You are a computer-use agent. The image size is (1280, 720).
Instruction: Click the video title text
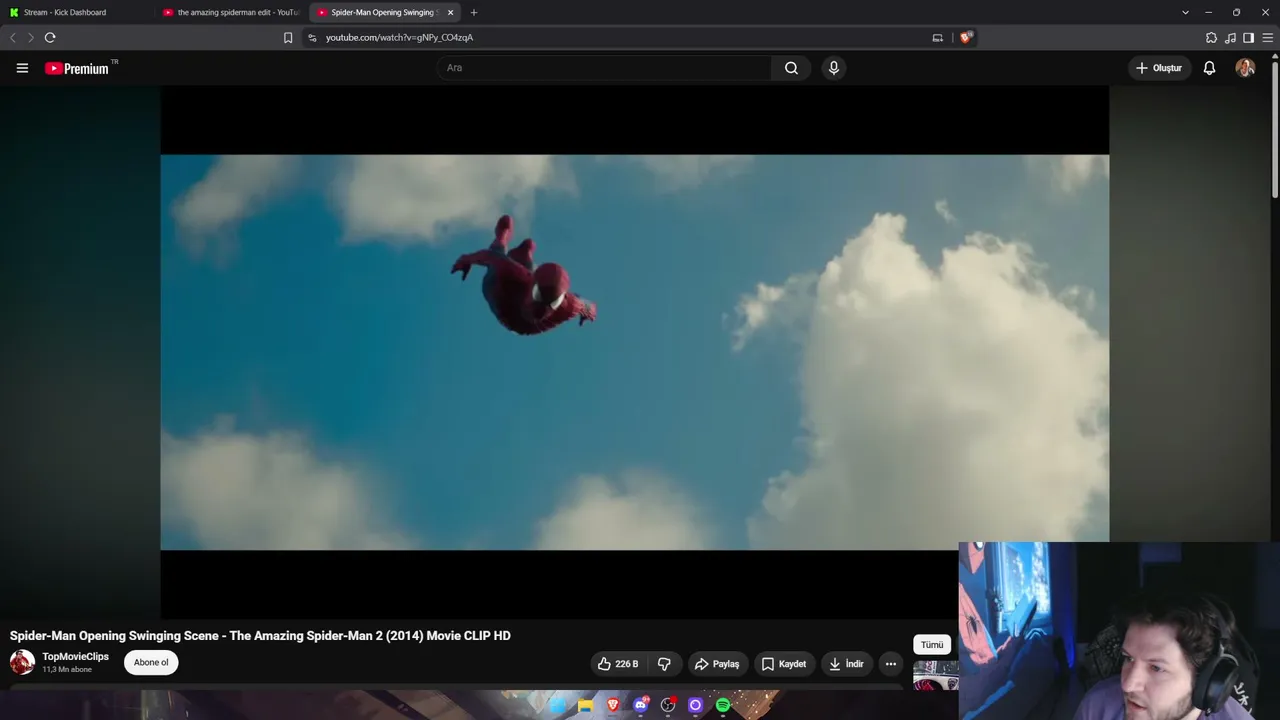(x=260, y=636)
